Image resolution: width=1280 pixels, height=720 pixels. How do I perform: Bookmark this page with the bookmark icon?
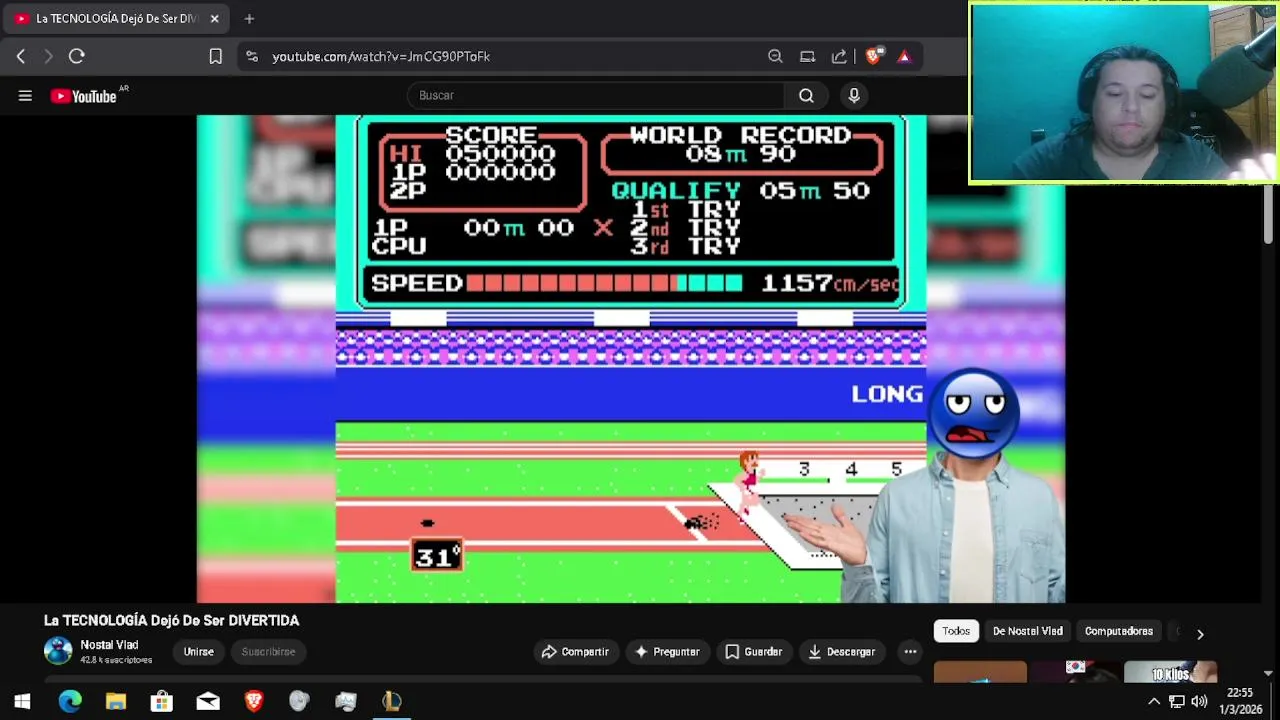[215, 56]
